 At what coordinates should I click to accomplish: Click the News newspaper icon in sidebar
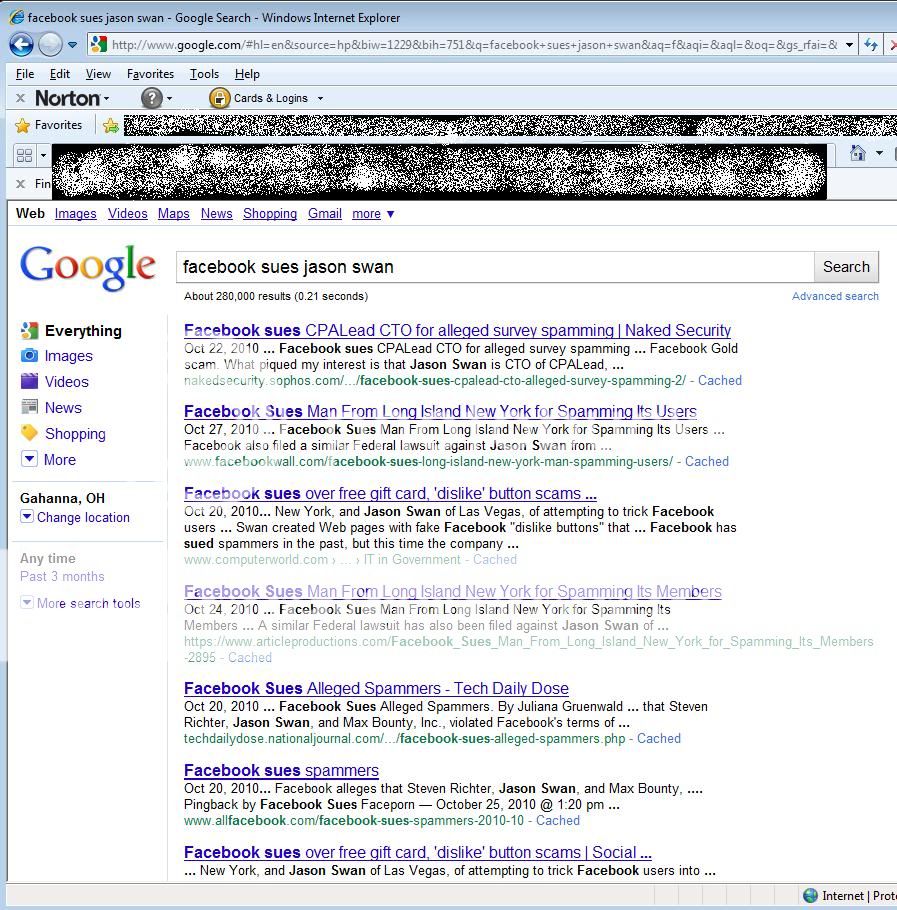29,407
